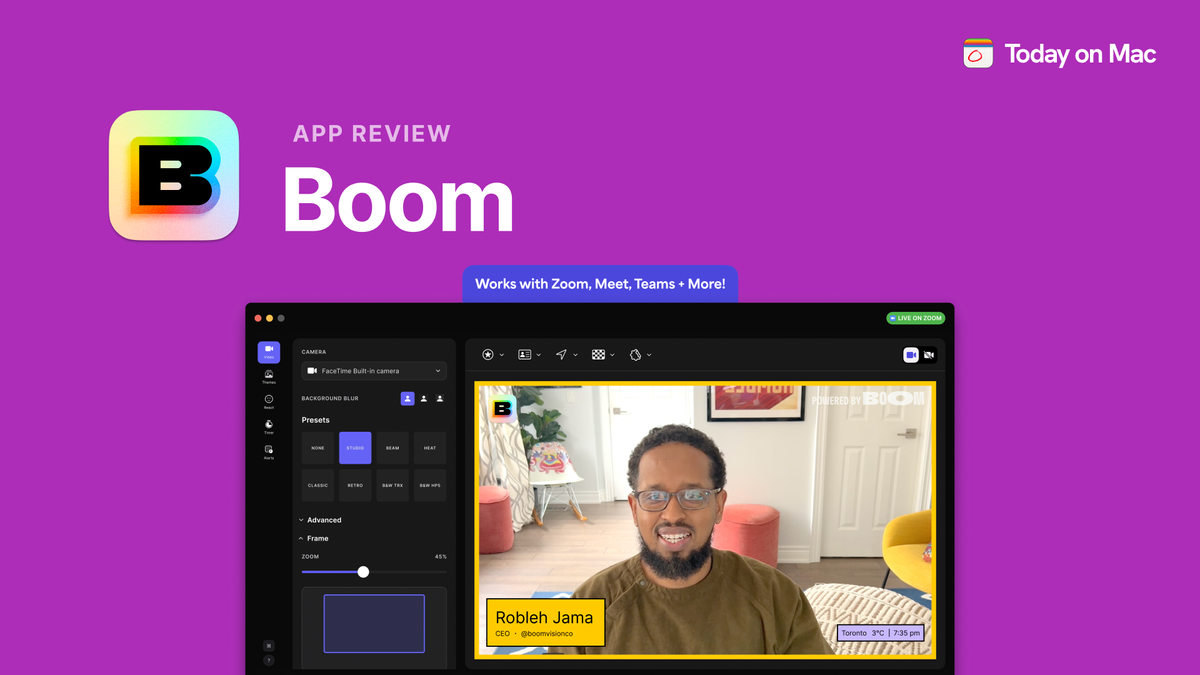
Task: Expand the Advanced section
Action: [x=320, y=520]
